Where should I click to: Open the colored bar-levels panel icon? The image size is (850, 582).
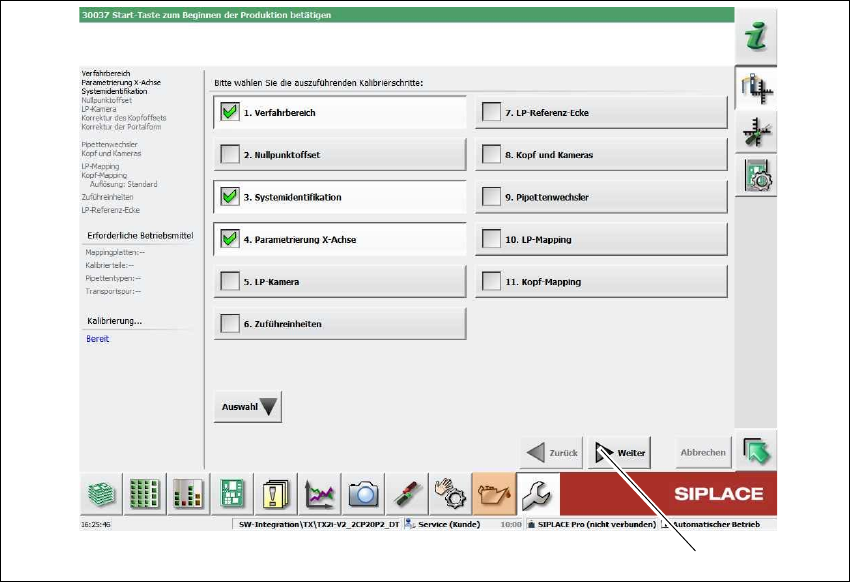[x=188, y=494]
